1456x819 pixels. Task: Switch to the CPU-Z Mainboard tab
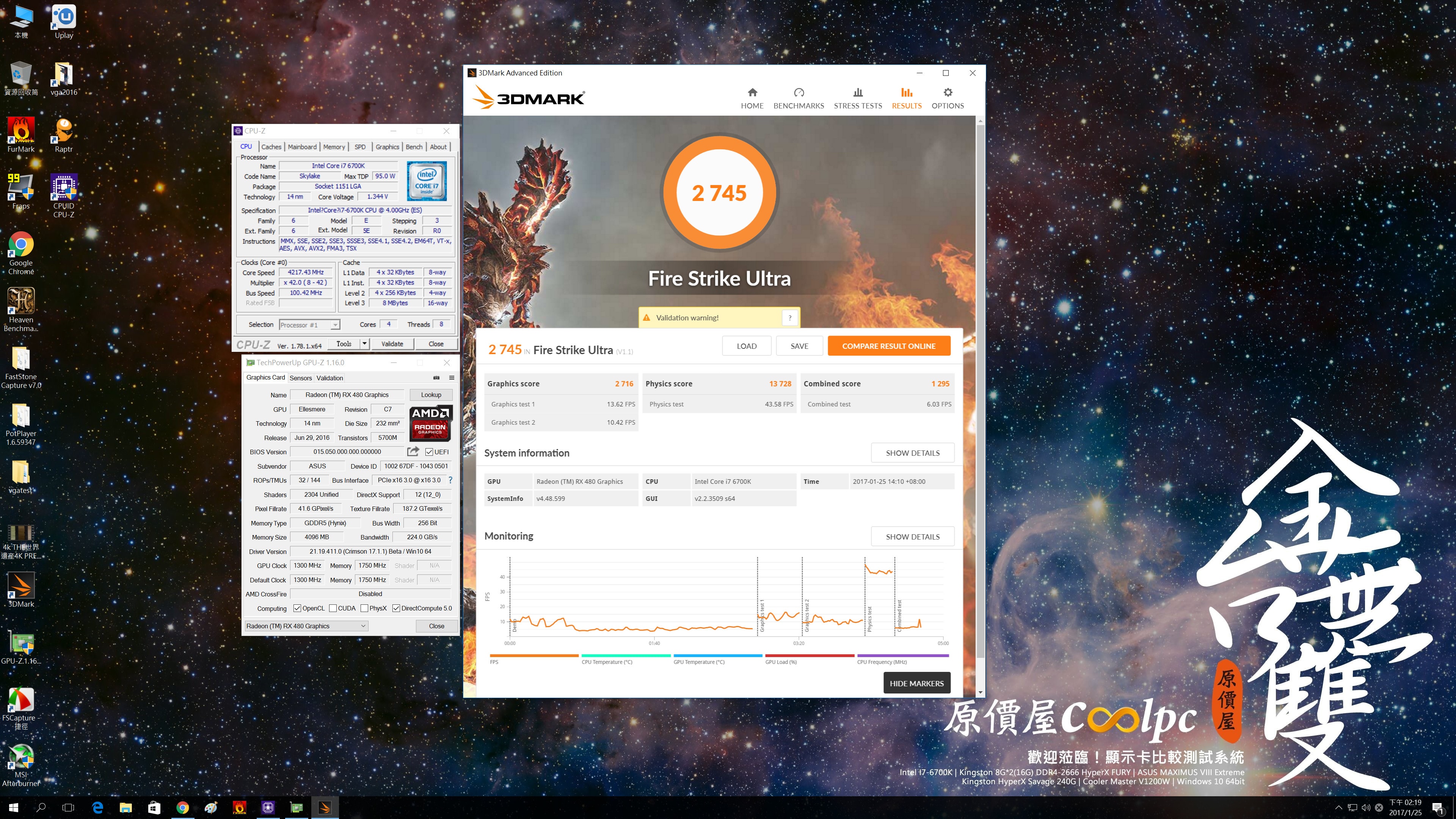coord(303,147)
